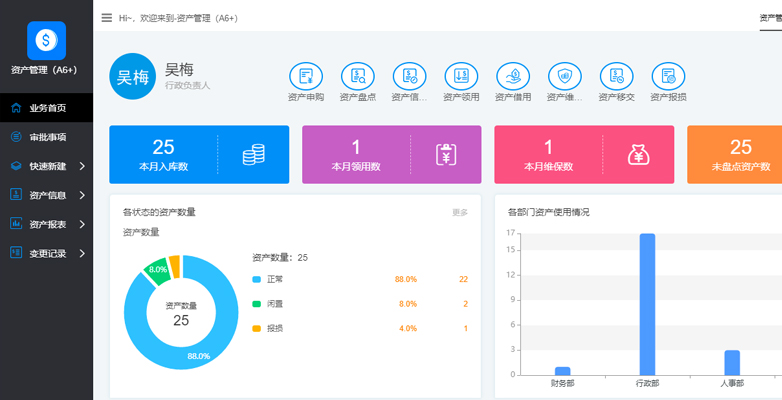This screenshot has height=400, width=782.
Task: Select the 资产移交 shortcut icon
Action: (616, 76)
